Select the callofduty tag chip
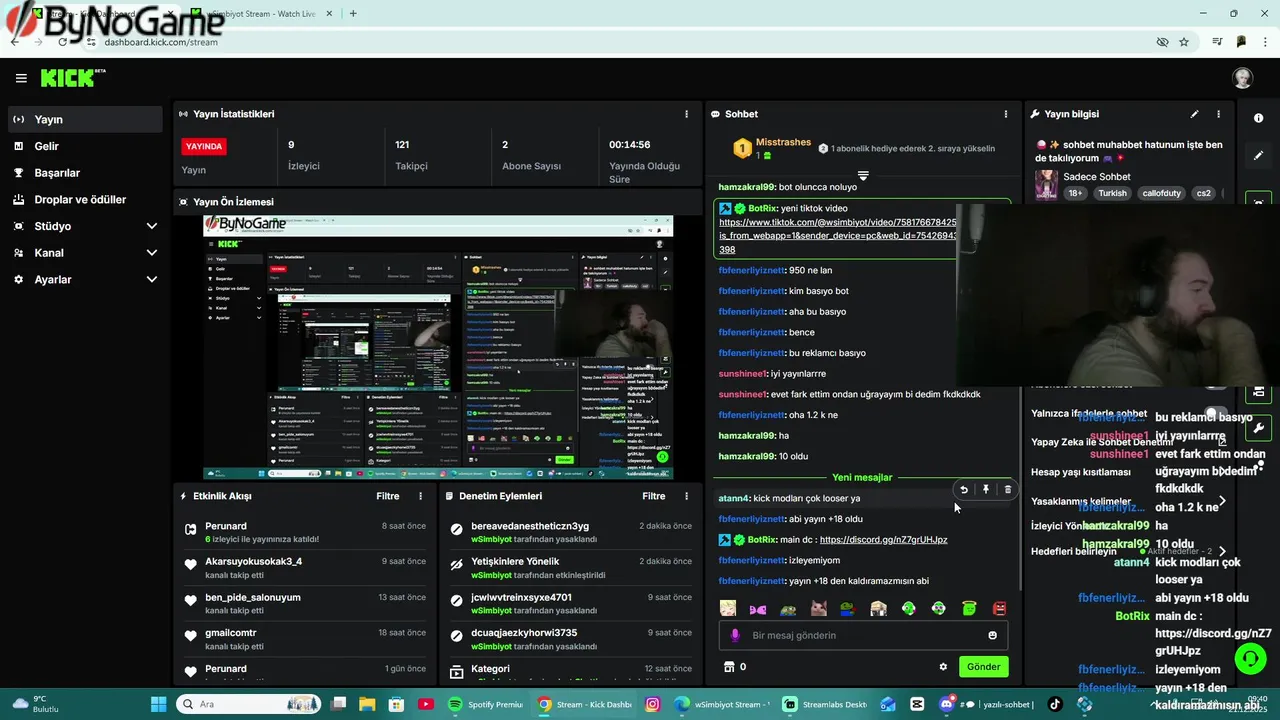 [x=1161, y=193]
